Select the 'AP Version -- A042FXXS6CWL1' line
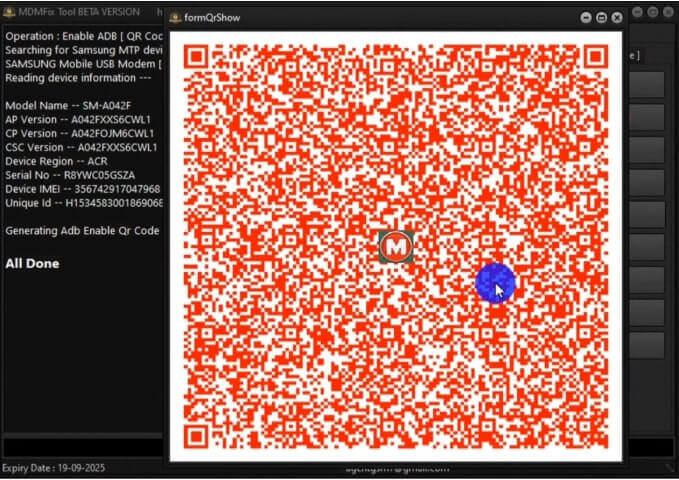The width and height of the screenshot is (679, 480). (x=78, y=120)
